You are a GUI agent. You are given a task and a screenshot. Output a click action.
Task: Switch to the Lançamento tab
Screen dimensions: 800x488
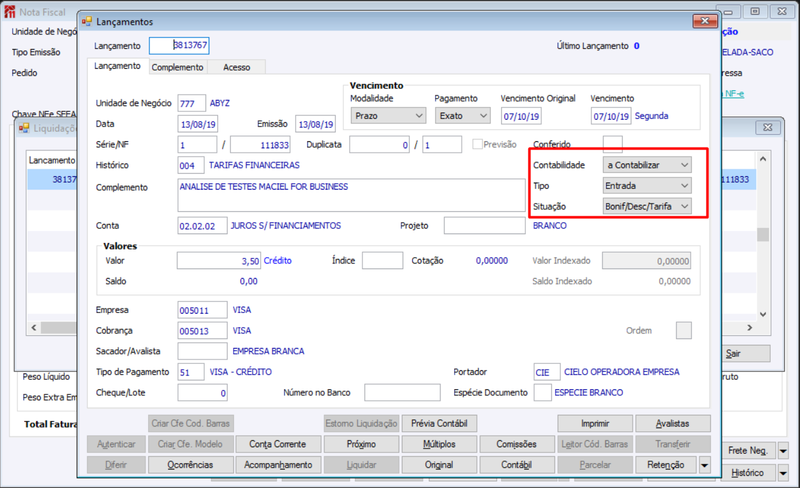[x=117, y=66]
